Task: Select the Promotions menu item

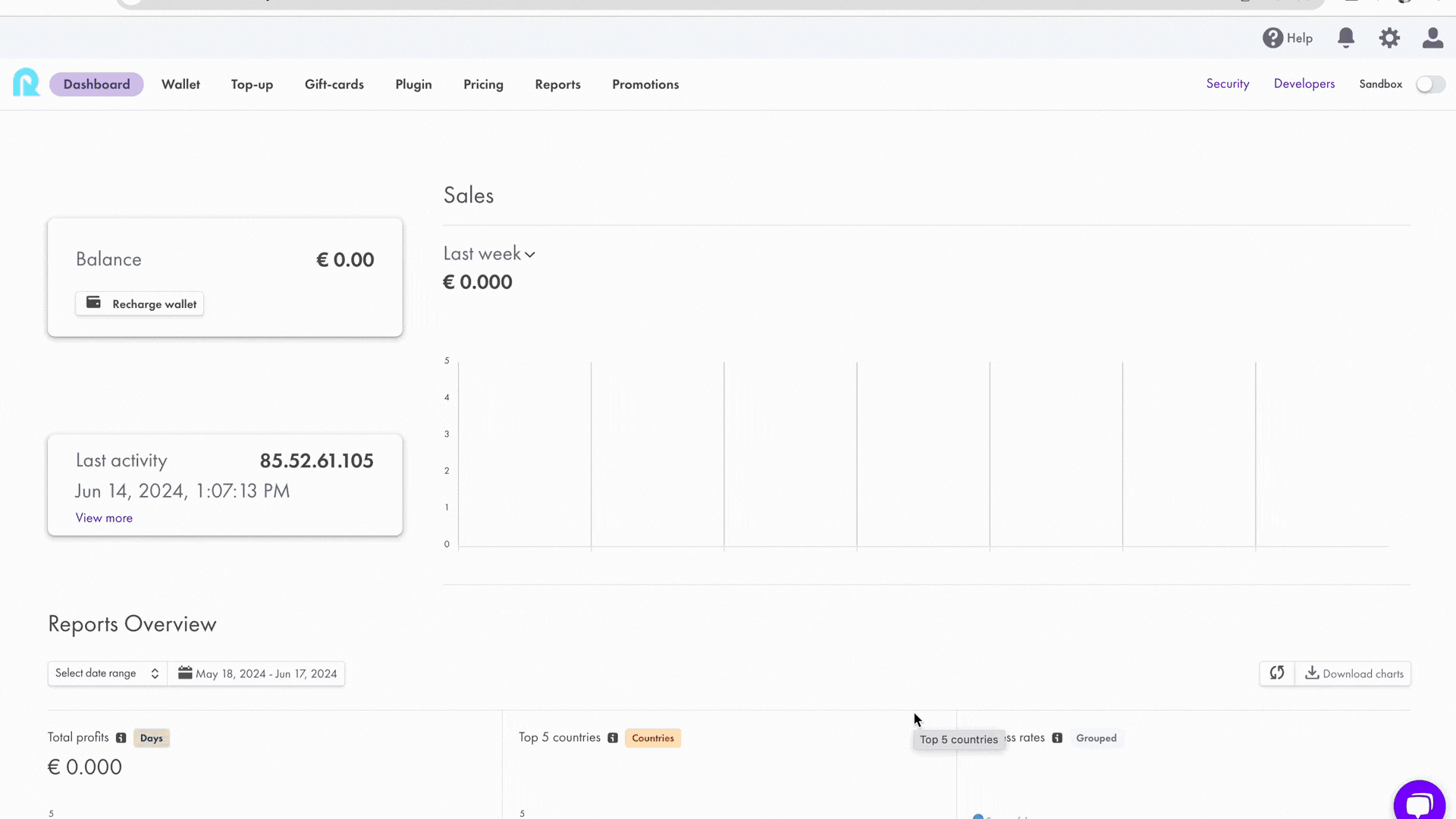Action: click(x=645, y=84)
